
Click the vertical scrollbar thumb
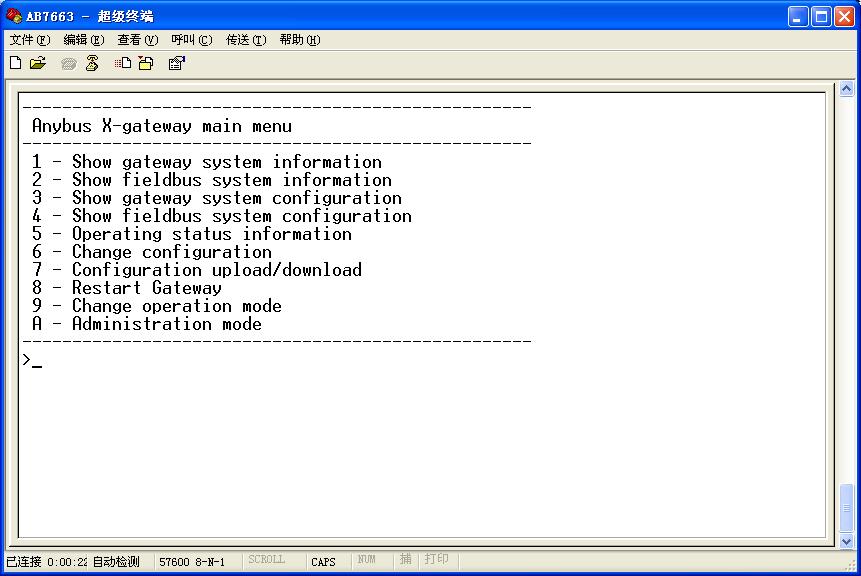(x=847, y=508)
